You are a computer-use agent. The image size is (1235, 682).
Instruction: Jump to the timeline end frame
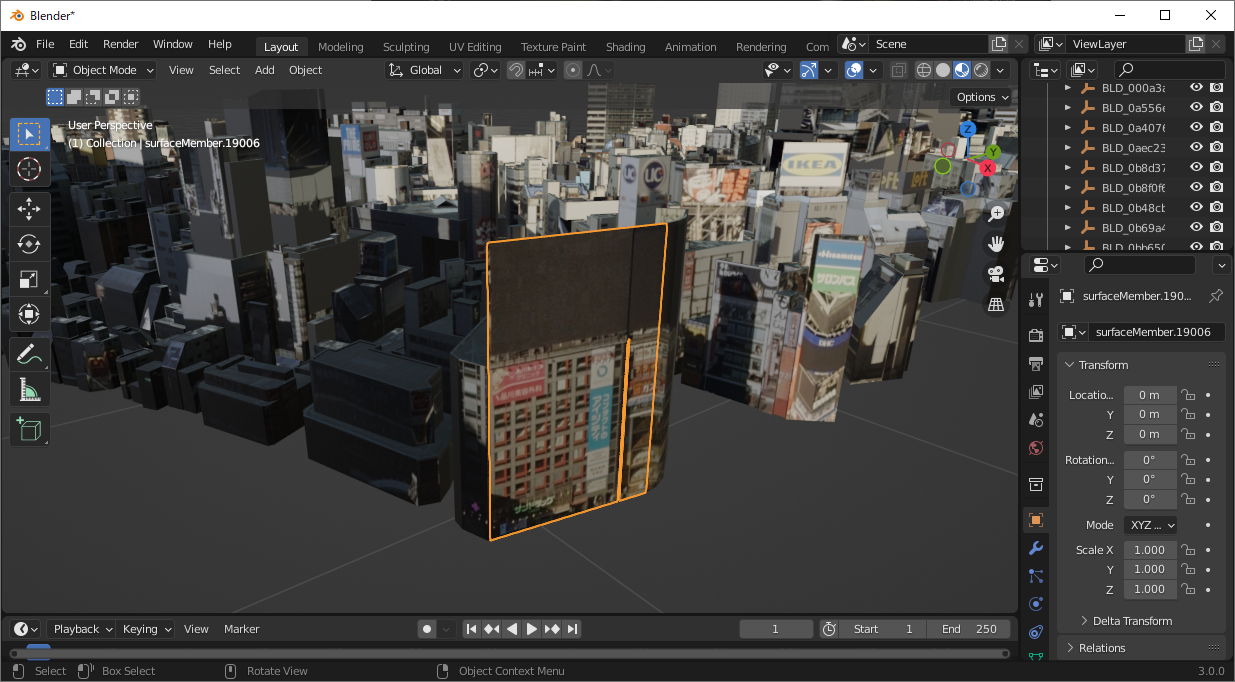click(x=572, y=629)
